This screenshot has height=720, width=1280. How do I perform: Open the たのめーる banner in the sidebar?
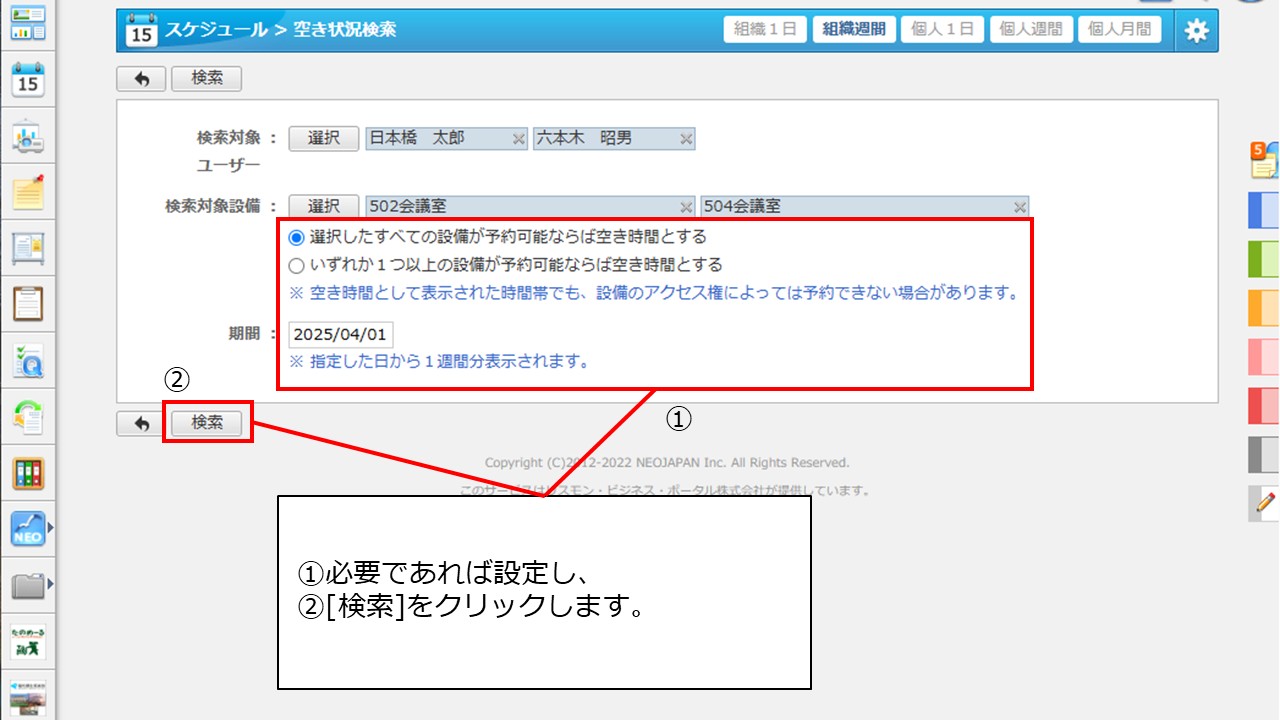28,641
